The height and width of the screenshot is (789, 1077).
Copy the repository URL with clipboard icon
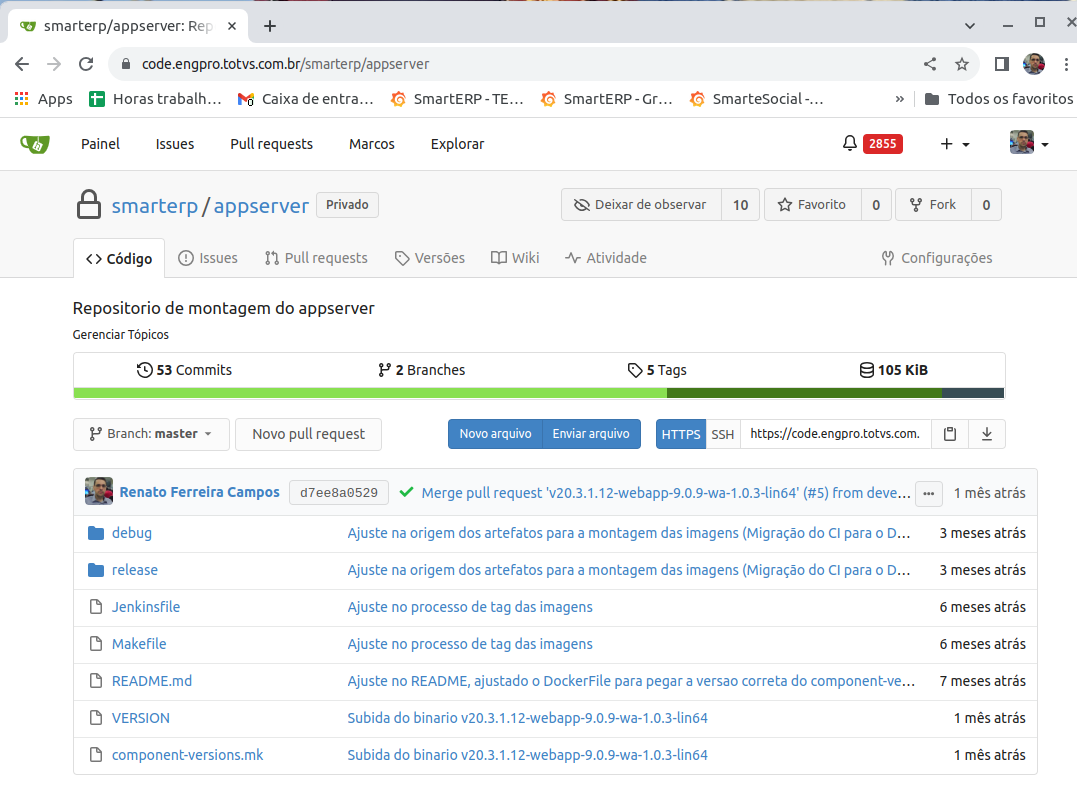950,434
